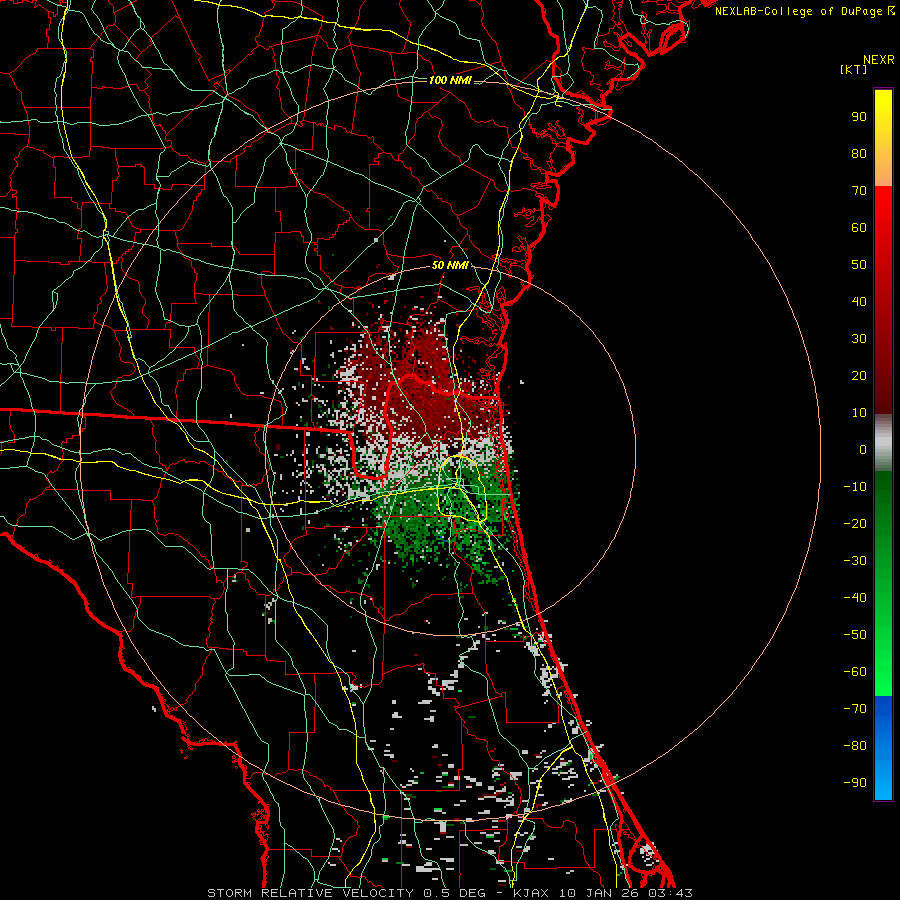
Task: Click the -20 value on velocity scale
Action: 855,523
